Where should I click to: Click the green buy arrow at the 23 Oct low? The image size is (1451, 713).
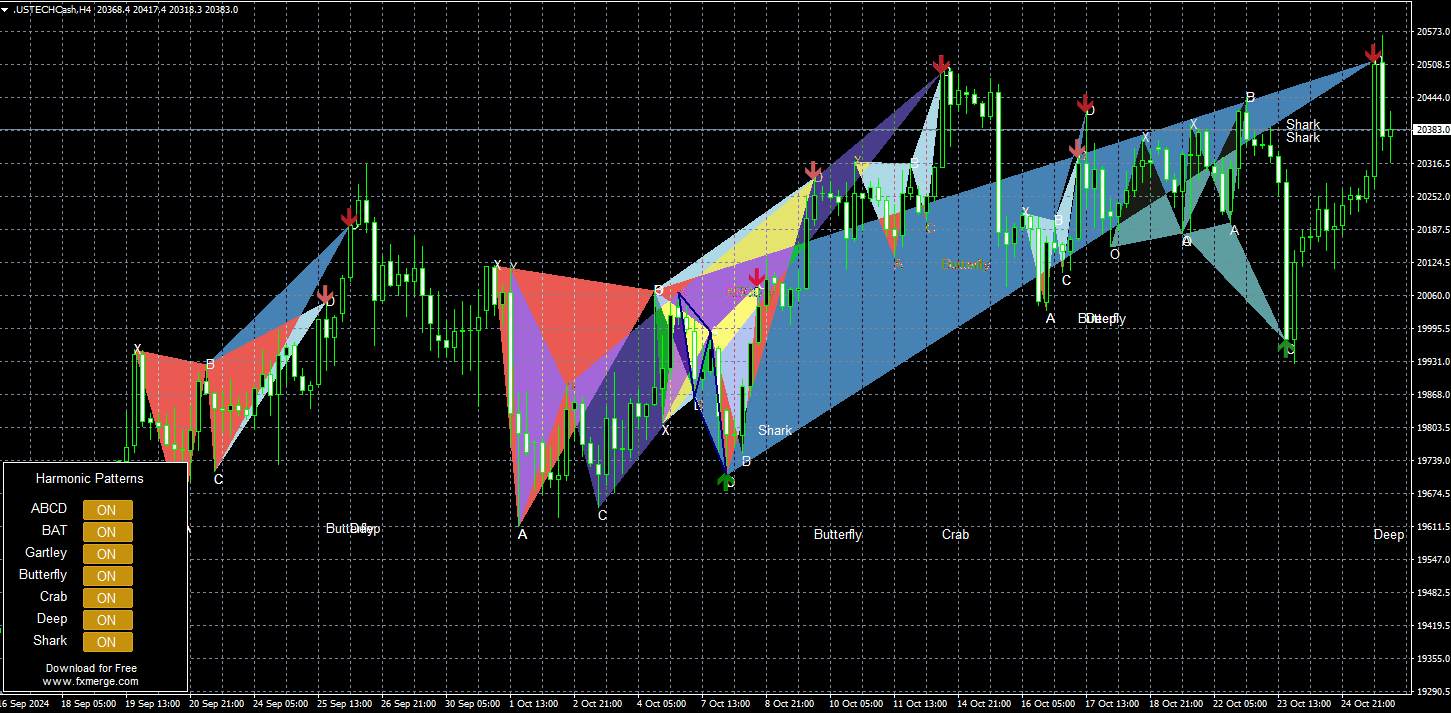click(1287, 347)
